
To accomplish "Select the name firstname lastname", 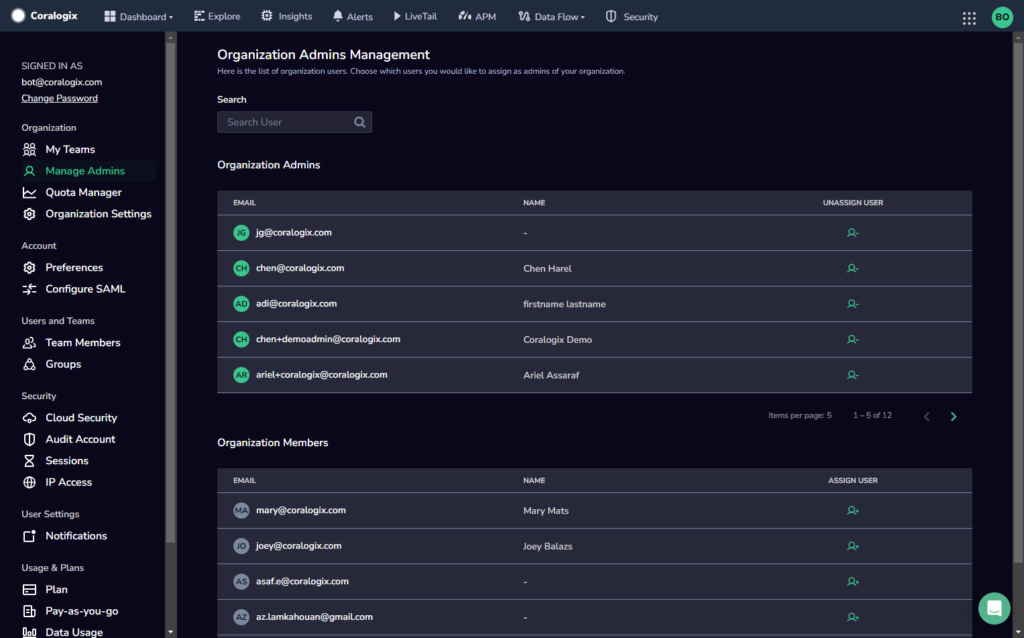I will click(564, 304).
